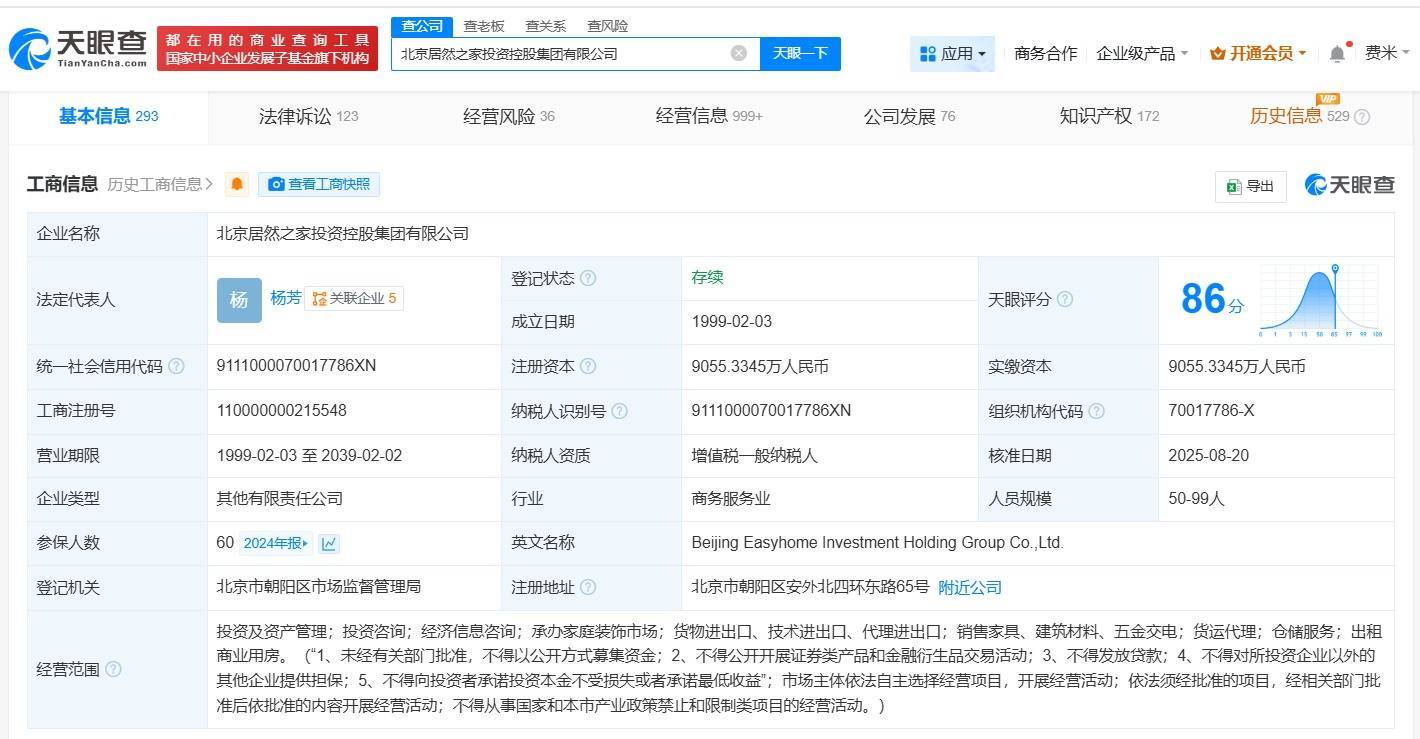Click into the company name search field
1420x739 pixels.
560,54
